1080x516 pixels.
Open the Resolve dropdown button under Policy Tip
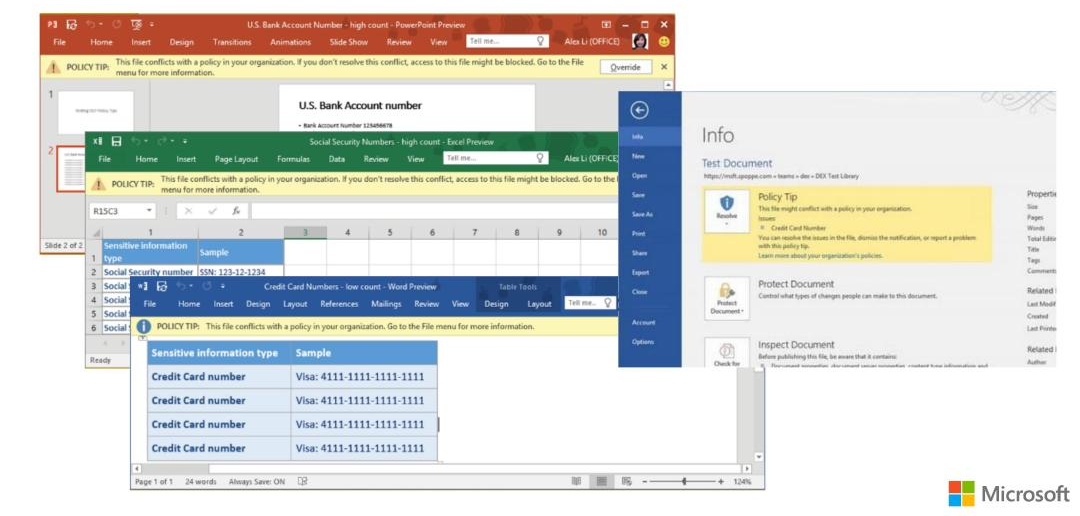coord(727,209)
